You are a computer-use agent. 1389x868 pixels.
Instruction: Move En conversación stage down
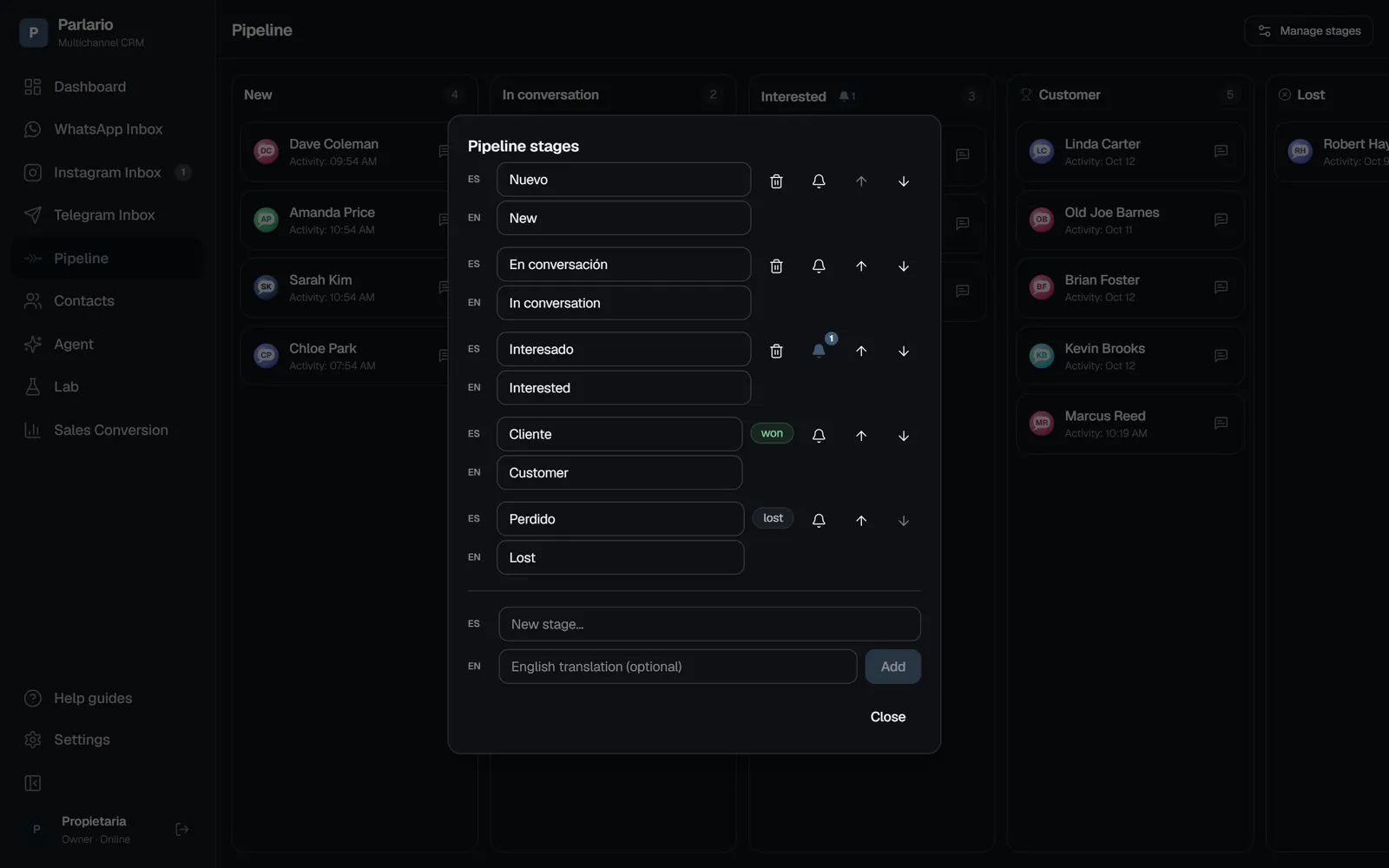(904, 266)
